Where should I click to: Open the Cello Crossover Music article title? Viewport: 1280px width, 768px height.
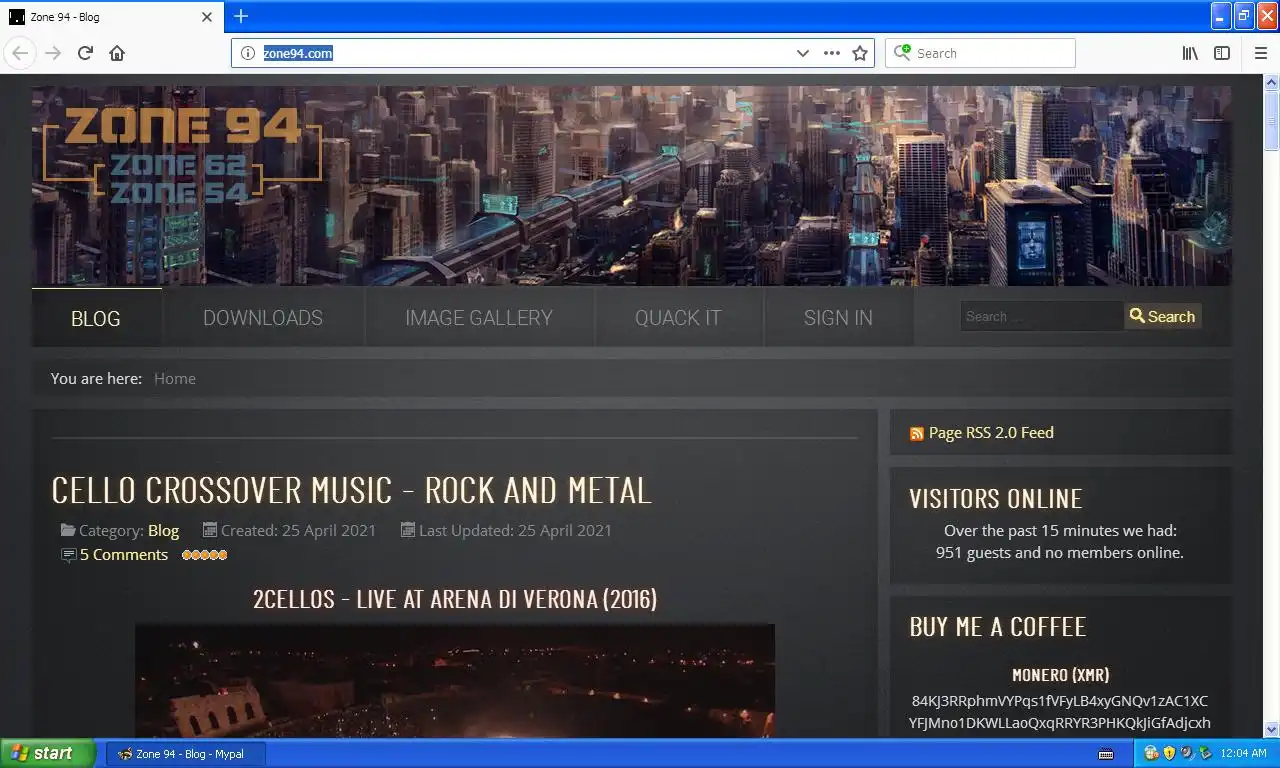point(351,490)
